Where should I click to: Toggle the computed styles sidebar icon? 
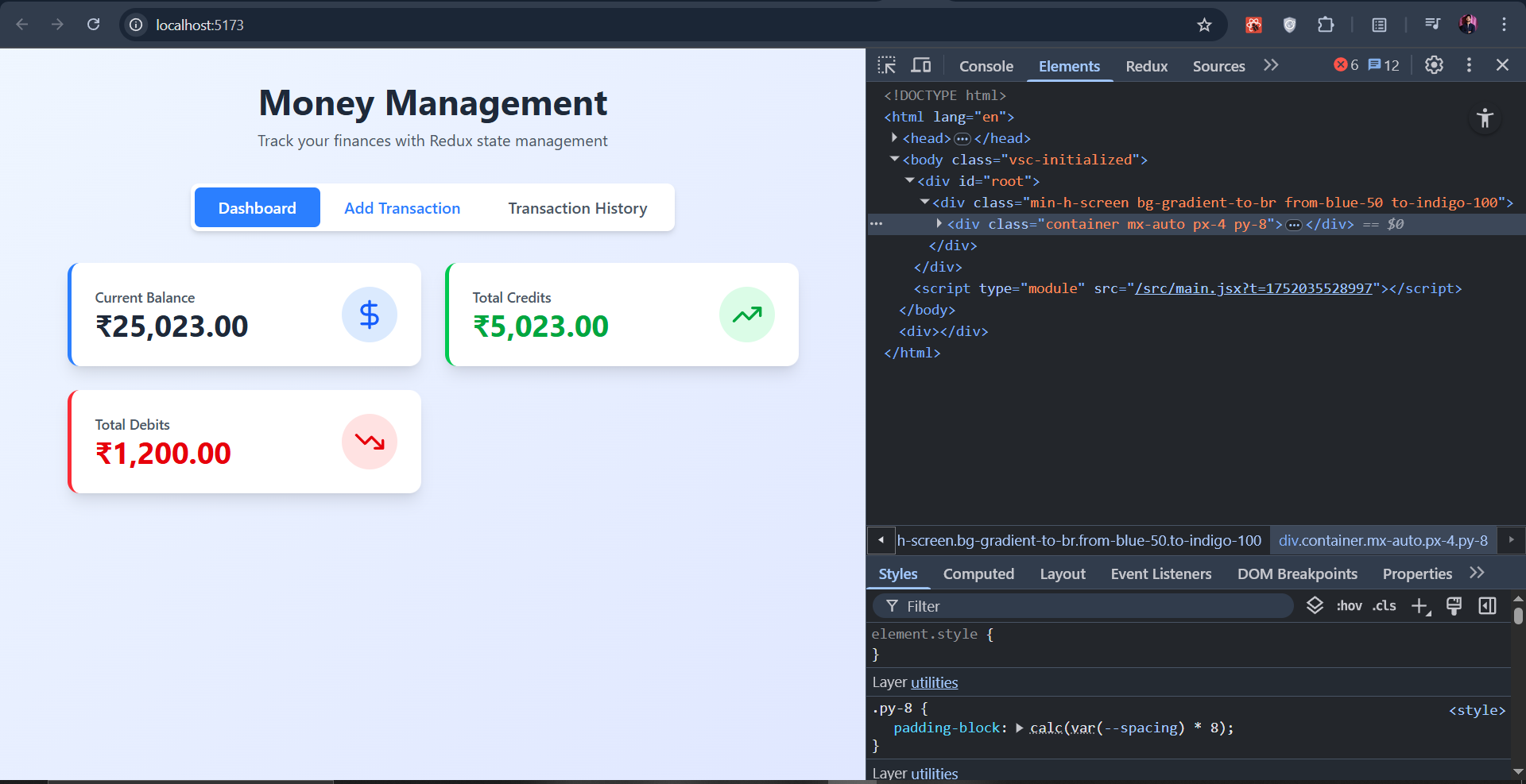[x=1487, y=606]
